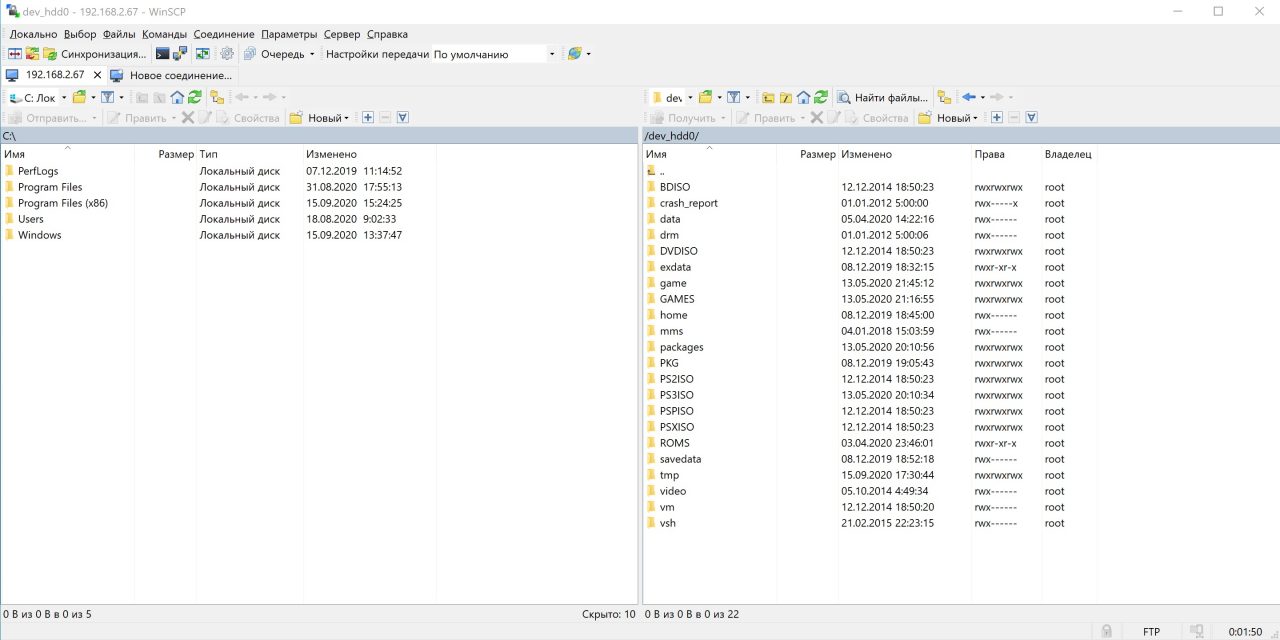Select the PS3ISO folder in remote panel
This screenshot has height=640, width=1280.
point(676,395)
